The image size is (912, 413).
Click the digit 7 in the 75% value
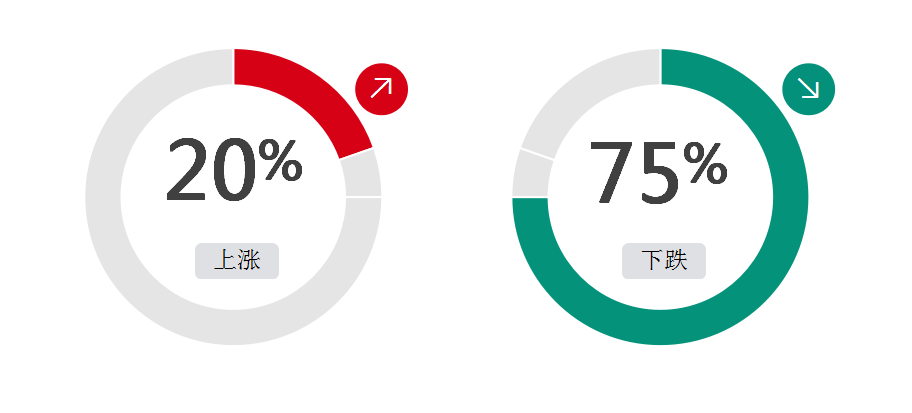tap(612, 172)
